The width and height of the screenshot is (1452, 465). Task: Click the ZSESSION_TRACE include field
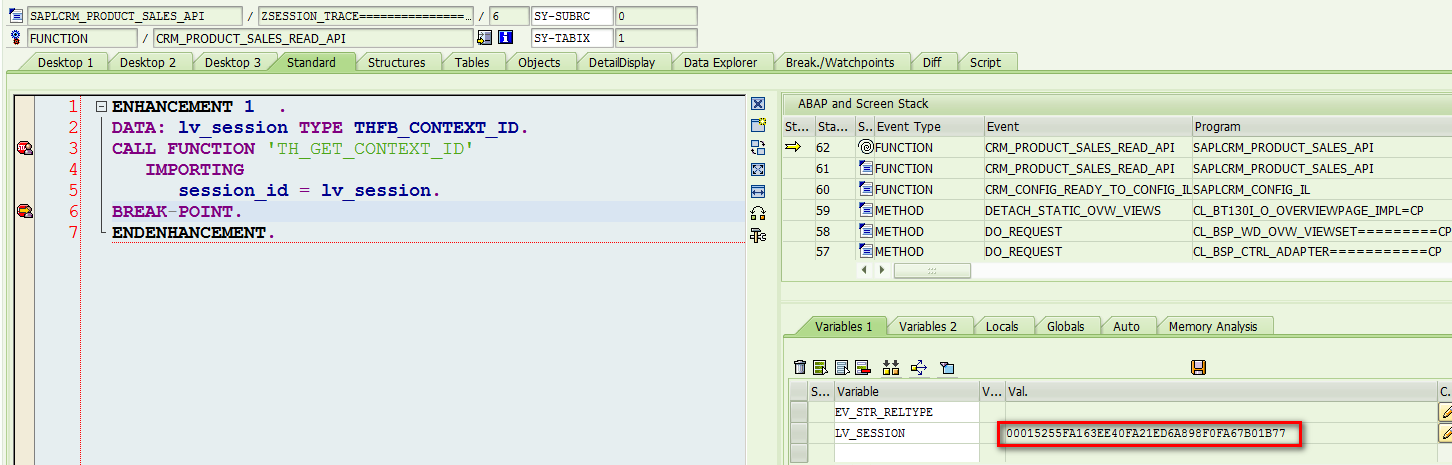tap(366, 16)
